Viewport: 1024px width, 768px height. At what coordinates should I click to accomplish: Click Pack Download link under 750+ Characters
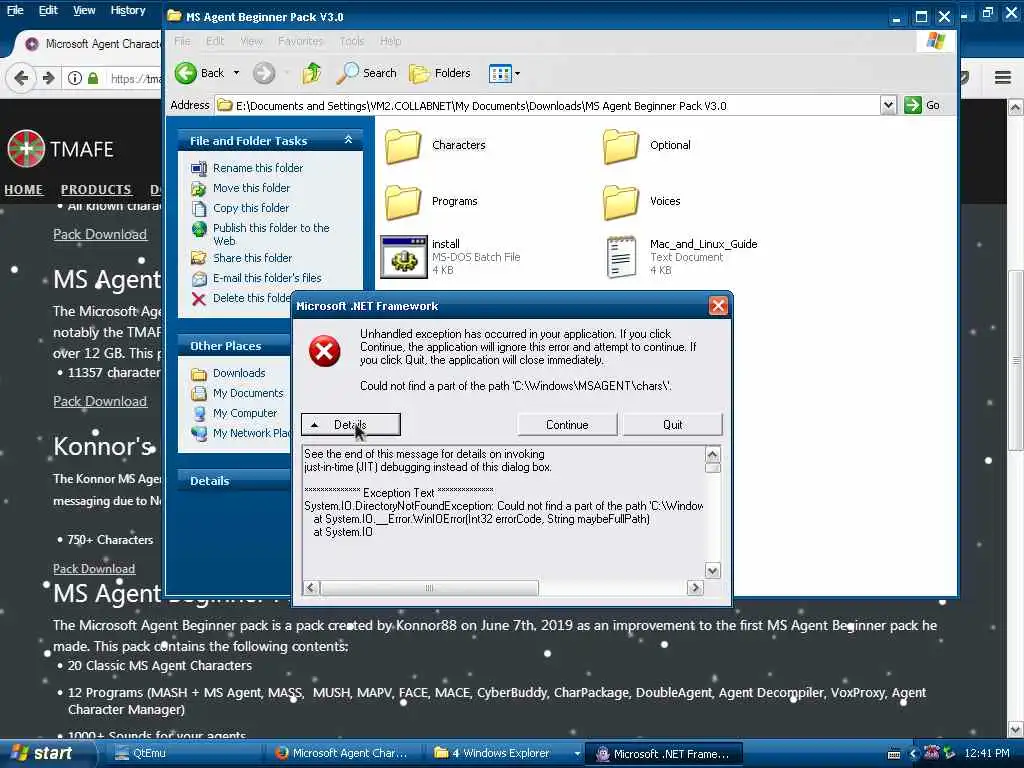tap(94, 569)
